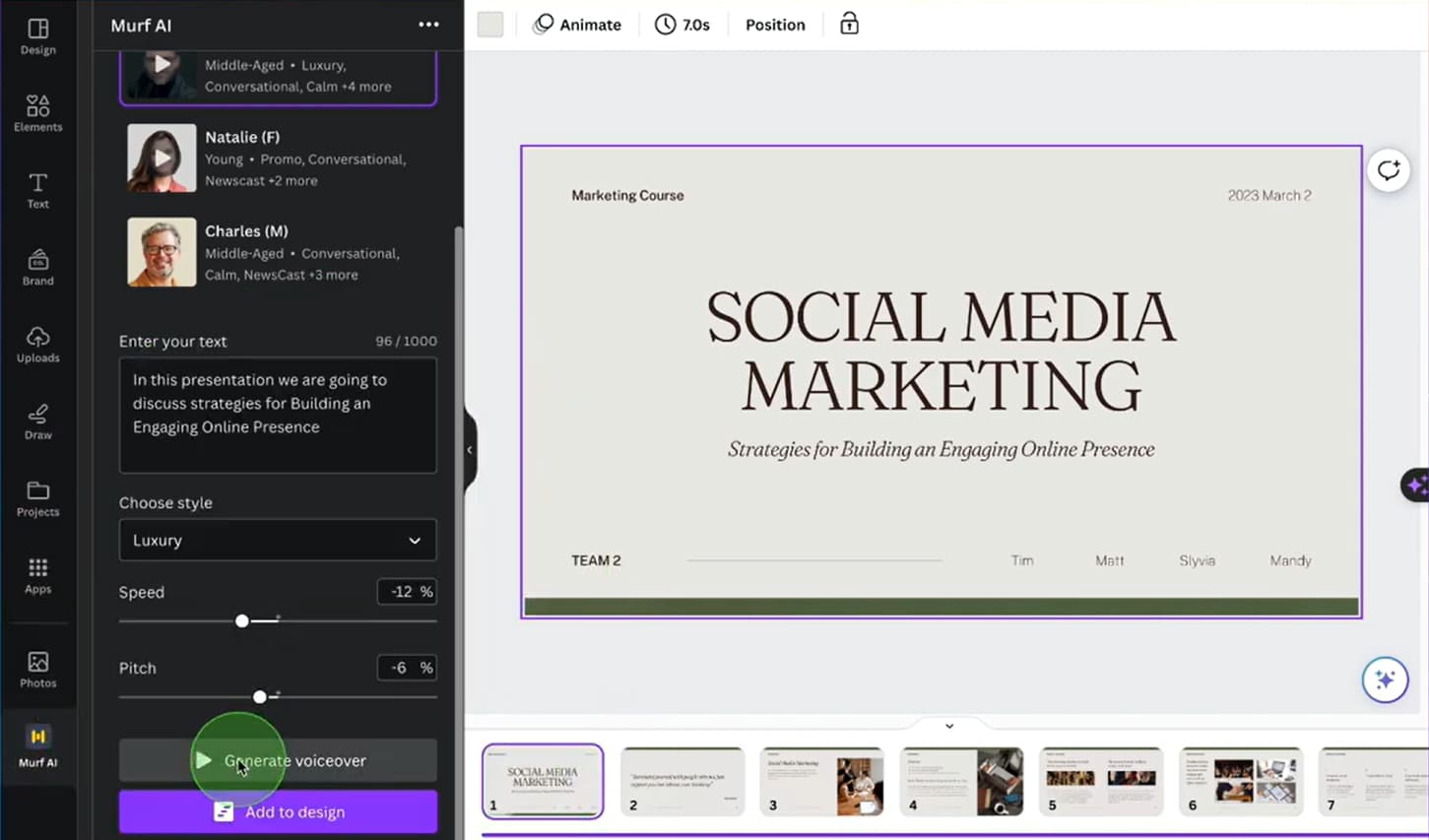
Task: Play Natalie voice preview
Action: (162, 158)
